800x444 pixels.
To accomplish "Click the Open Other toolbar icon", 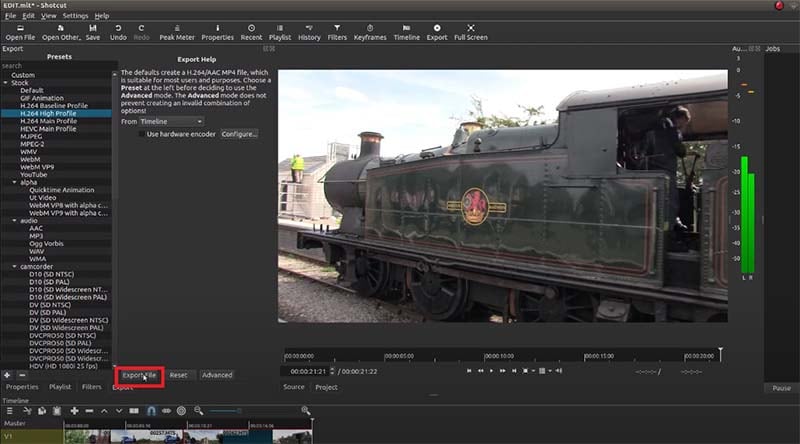I will click(61, 32).
